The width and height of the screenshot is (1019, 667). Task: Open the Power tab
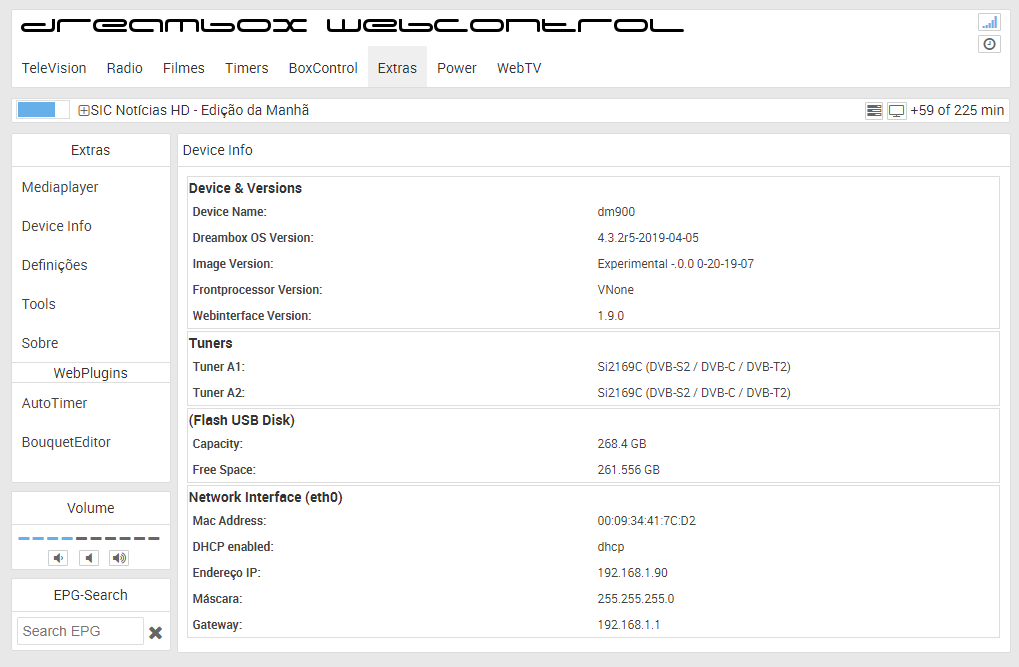pos(457,68)
